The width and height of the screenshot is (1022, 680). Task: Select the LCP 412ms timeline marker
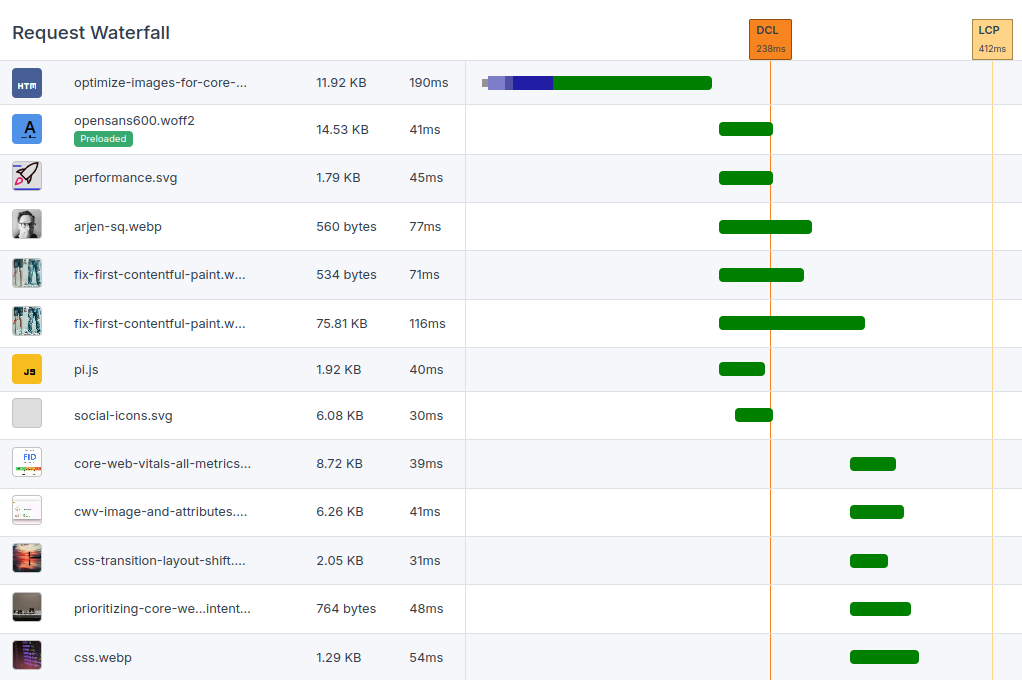point(992,39)
